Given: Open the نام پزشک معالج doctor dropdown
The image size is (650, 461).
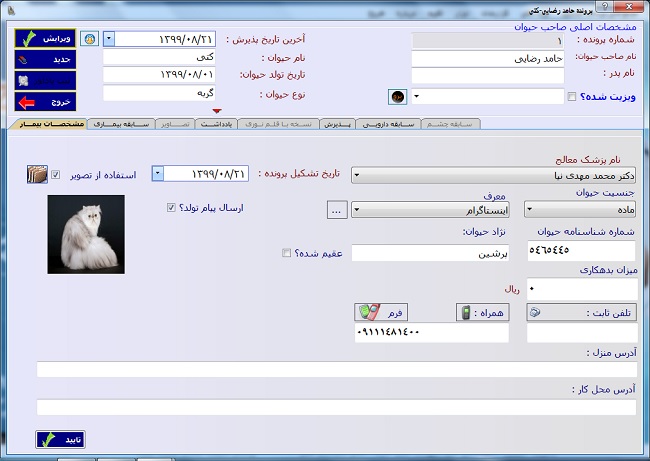Looking at the screenshot, I should click(496, 174).
